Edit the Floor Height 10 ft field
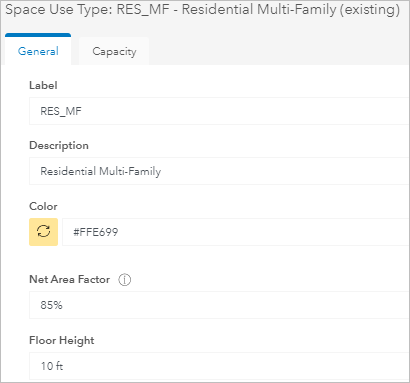 (219, 366)
